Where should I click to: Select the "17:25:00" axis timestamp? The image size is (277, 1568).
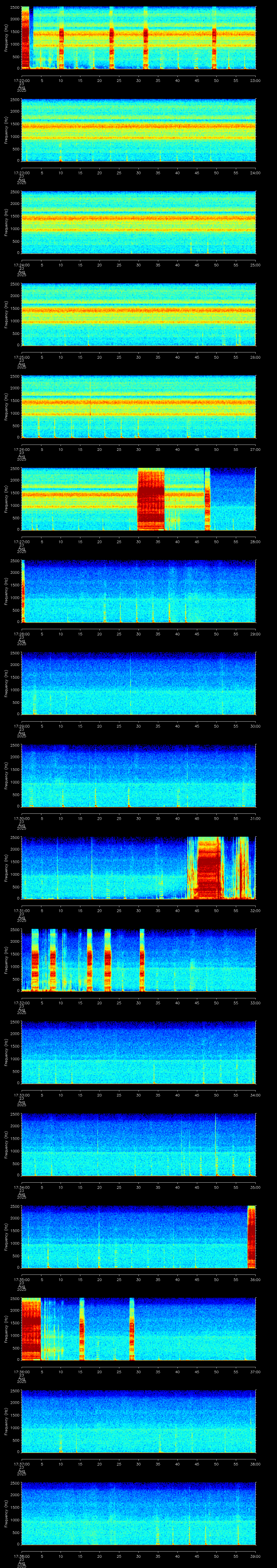pos(21,357)
